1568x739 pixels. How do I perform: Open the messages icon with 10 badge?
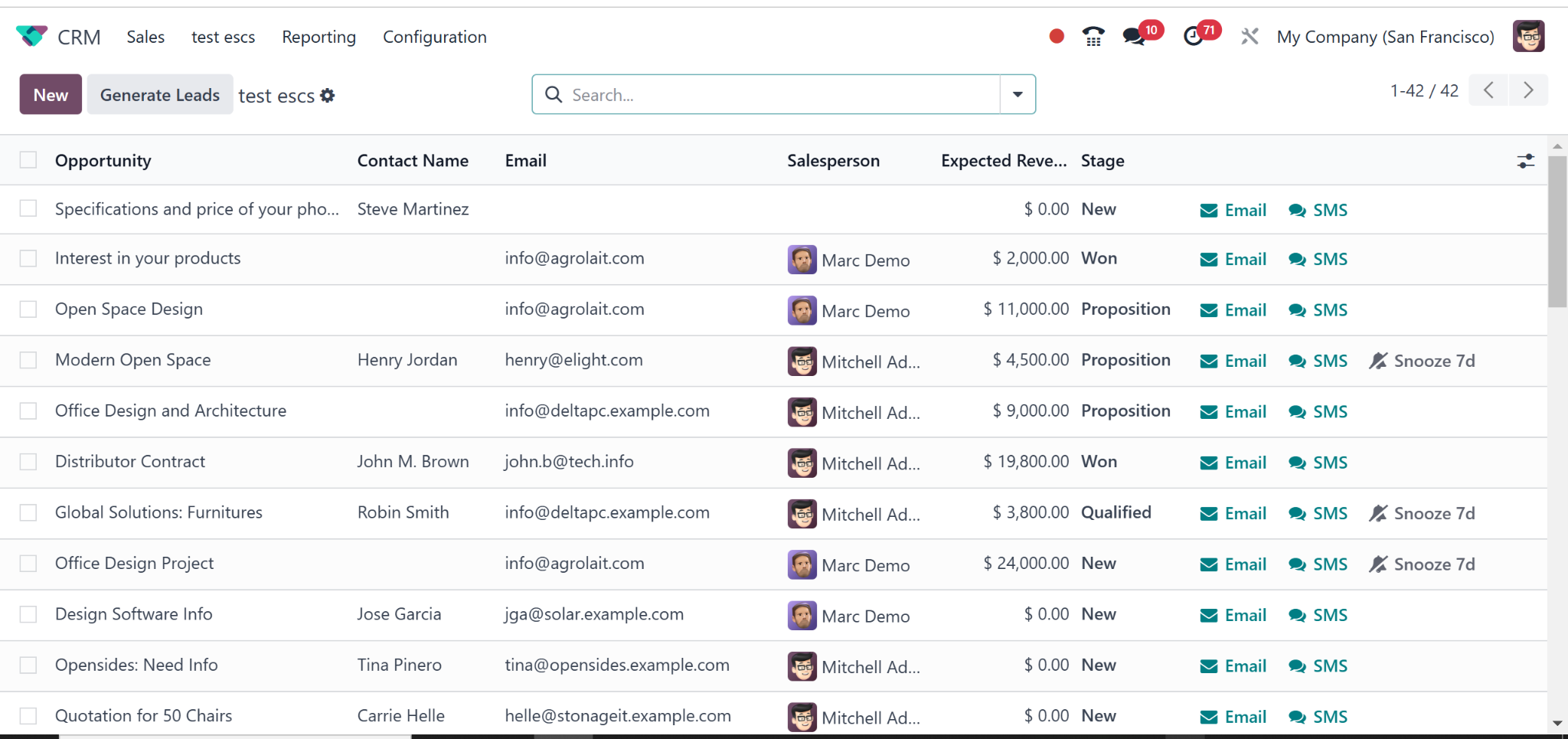[1134, 36]
